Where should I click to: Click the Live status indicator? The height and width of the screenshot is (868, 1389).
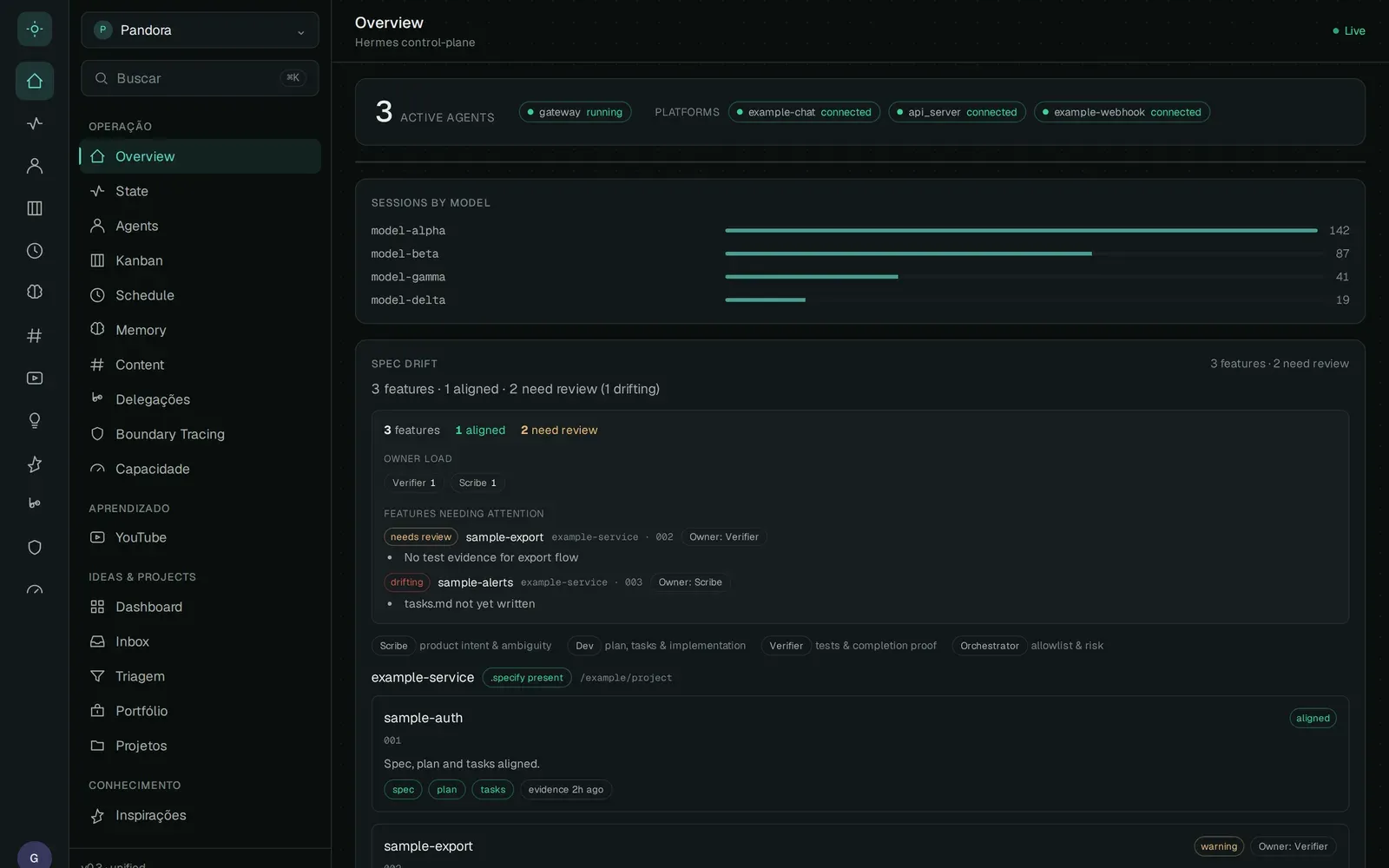1349,30
